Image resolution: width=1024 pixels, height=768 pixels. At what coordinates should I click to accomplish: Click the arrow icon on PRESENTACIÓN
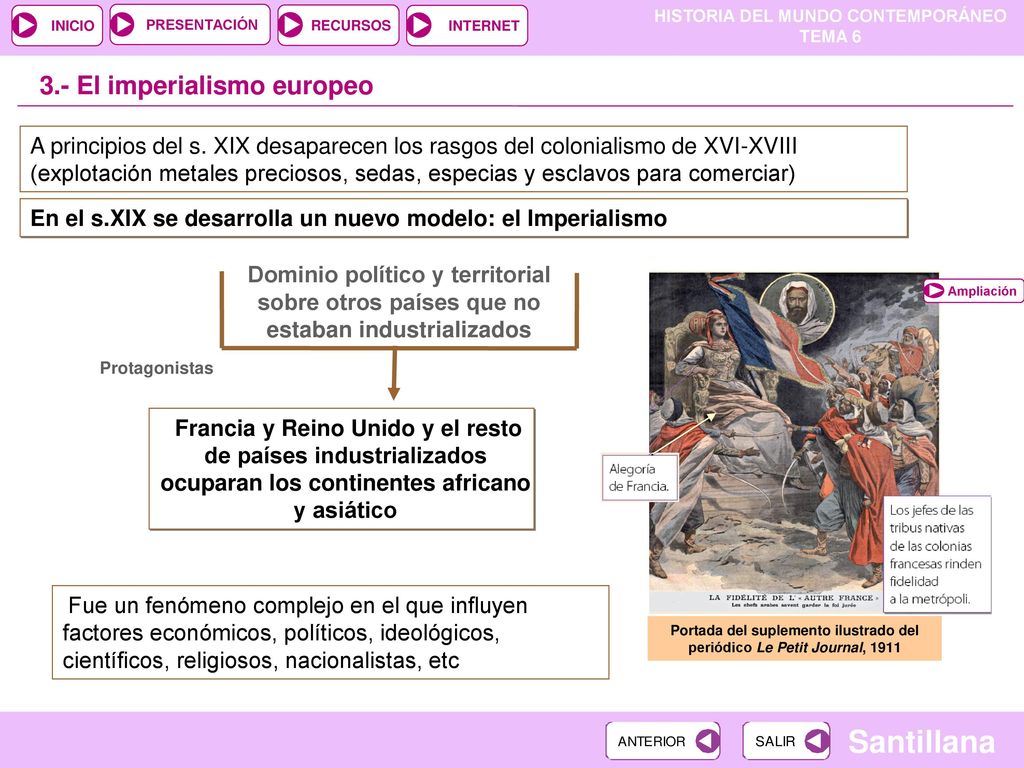coord(122,25)
